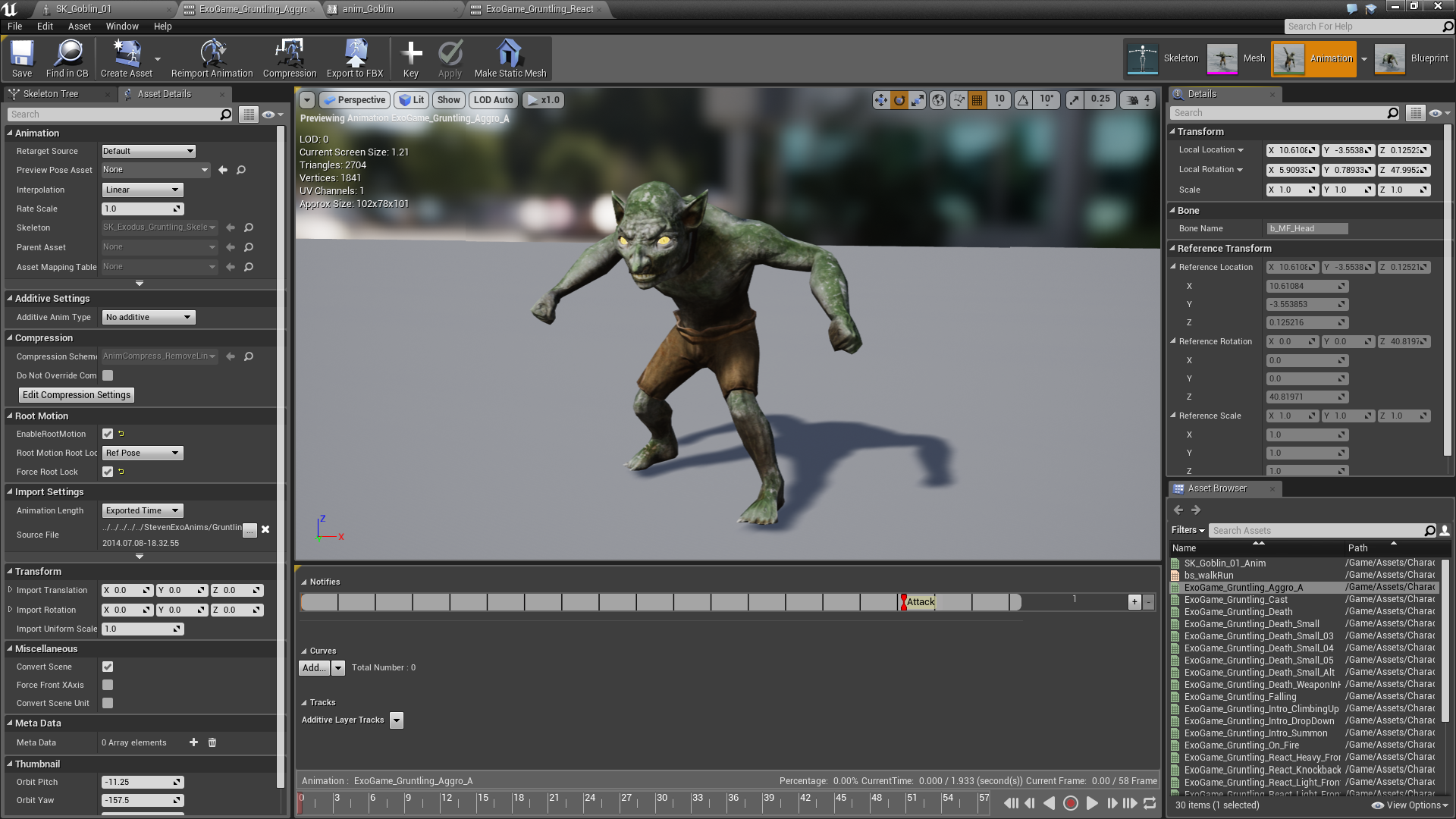Open Root Motion Root Lock dropdown
Image resolution: width=1456 pixels, height=819 pixels.
pos(143,453)
